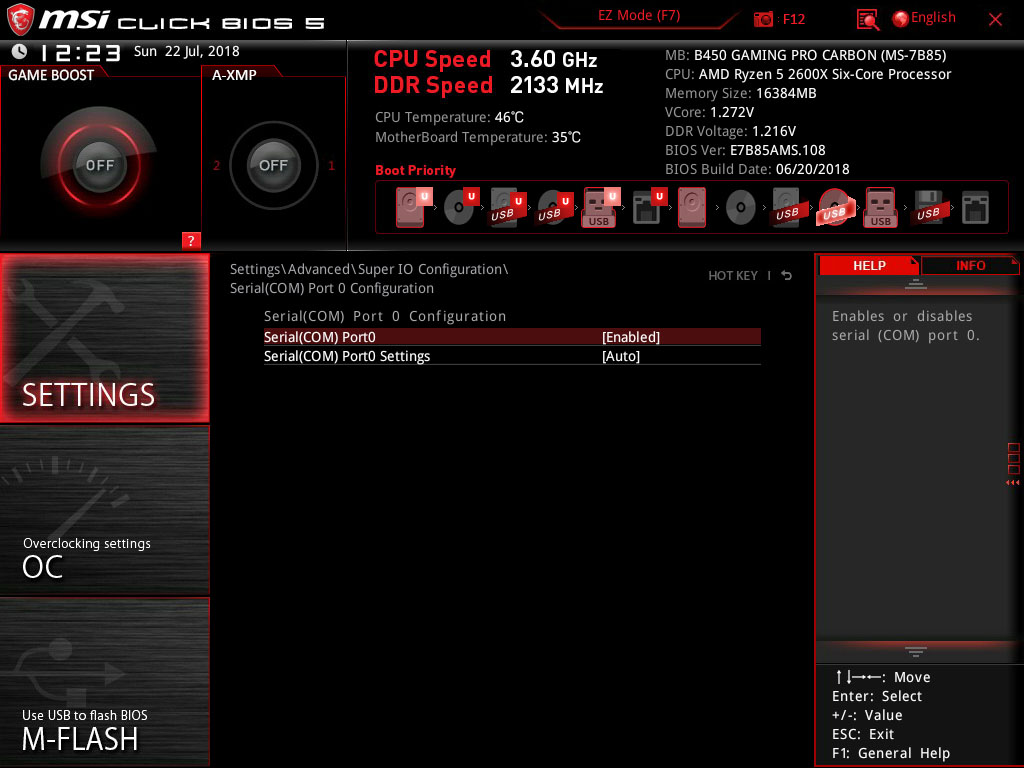Image resolution: width=1024 pixels, height=768 pixels.
Task: Click the DDR Speed 2133 MHz value
Action: 556,86
